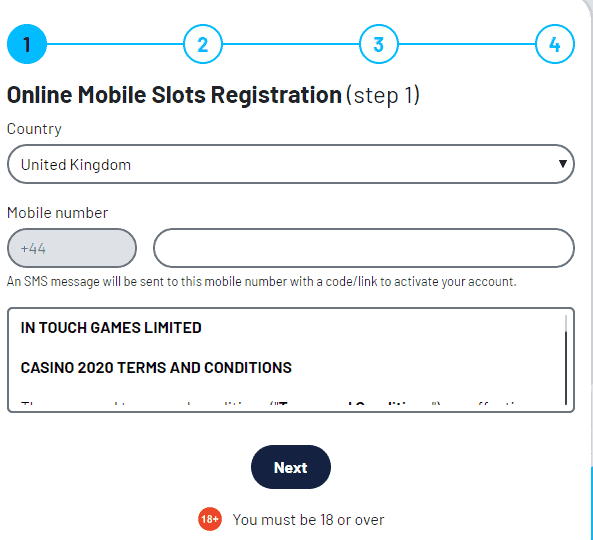Click CASINO 2020 TERMS AND CONDITIONS title
Viewport: 593px width, 540px height.
[x=156, y=368]
